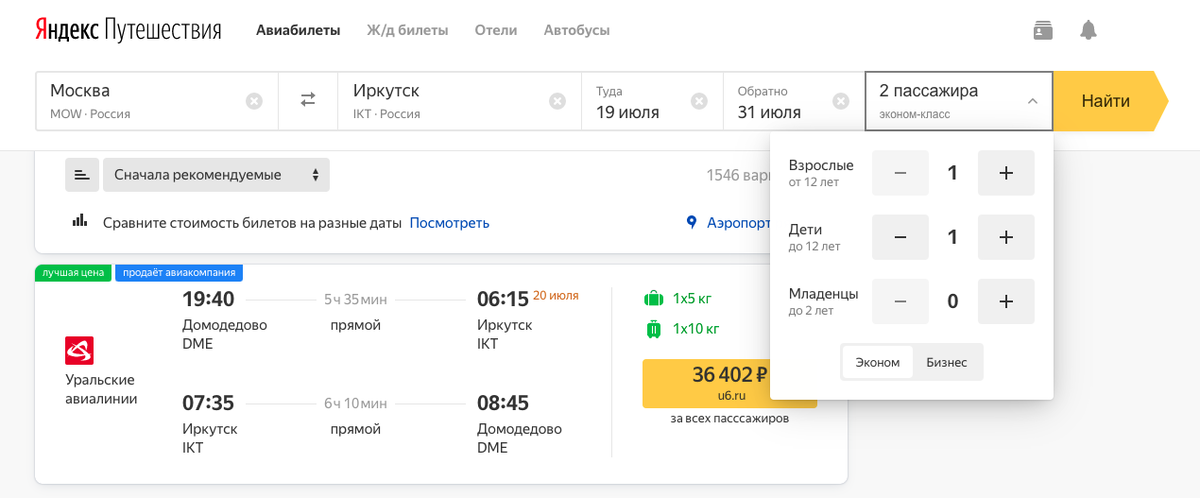Click the Уральские авиалинии red logo
This screenshot has width=1200, height=498.
point(79,350)
